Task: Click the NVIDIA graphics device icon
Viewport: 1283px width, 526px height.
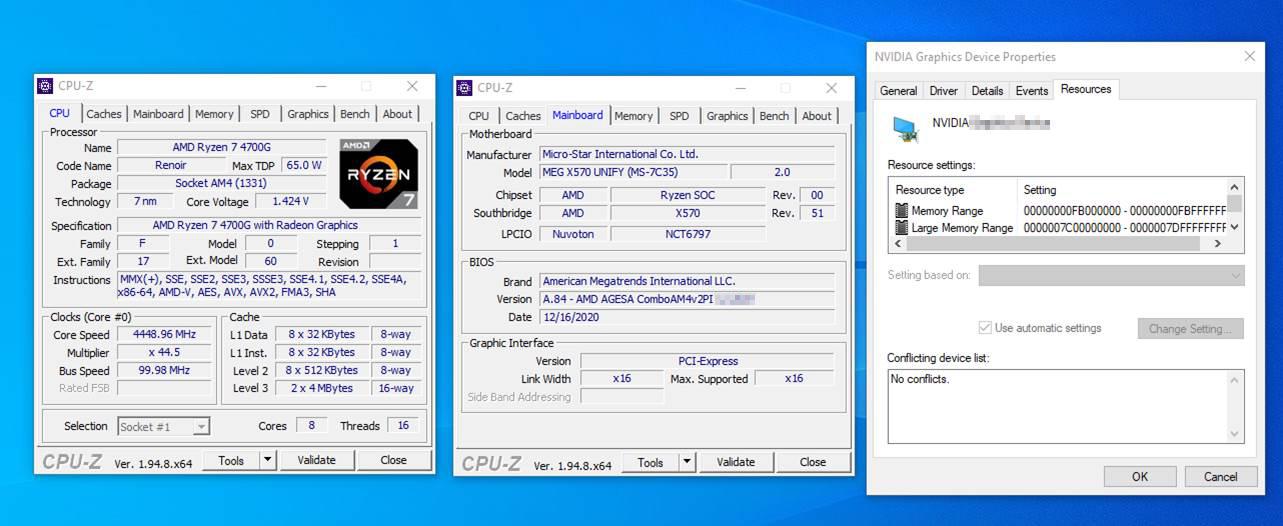Action: pyautogui.click(x=905, y=128)
